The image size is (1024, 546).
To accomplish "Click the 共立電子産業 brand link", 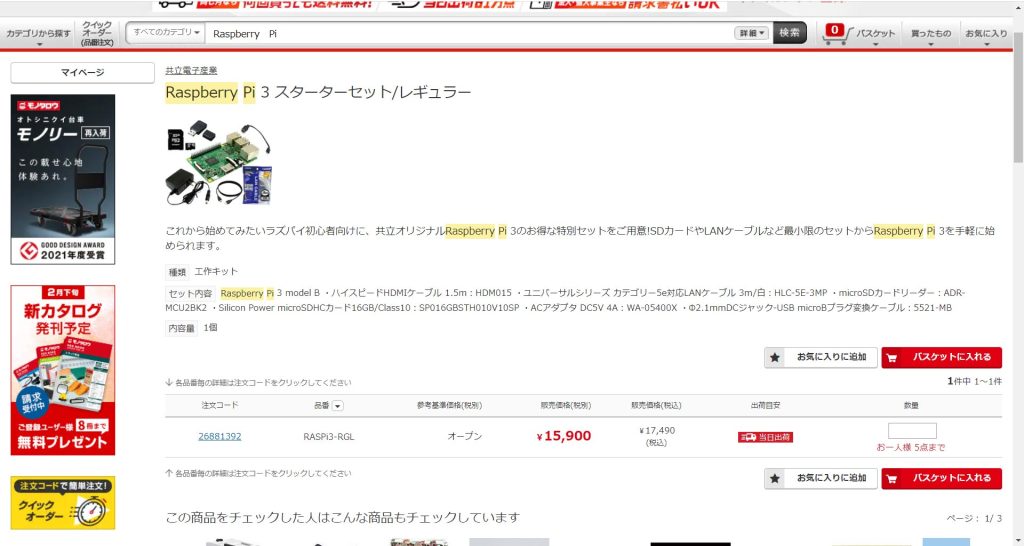I will [x=191, y=70].
